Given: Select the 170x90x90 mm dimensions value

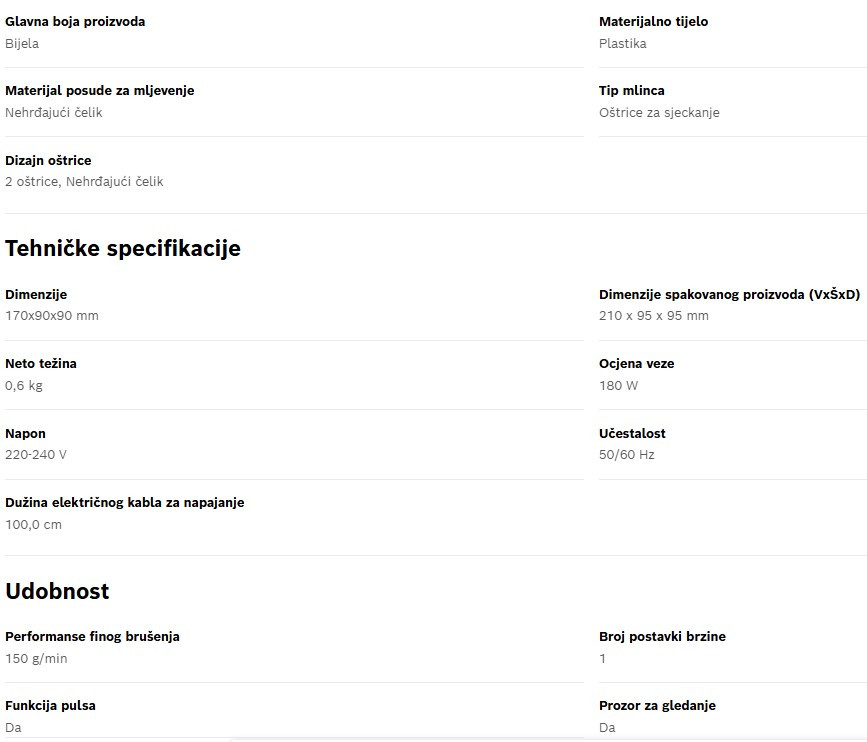Looking at the screenshot, I should [52, 316].
